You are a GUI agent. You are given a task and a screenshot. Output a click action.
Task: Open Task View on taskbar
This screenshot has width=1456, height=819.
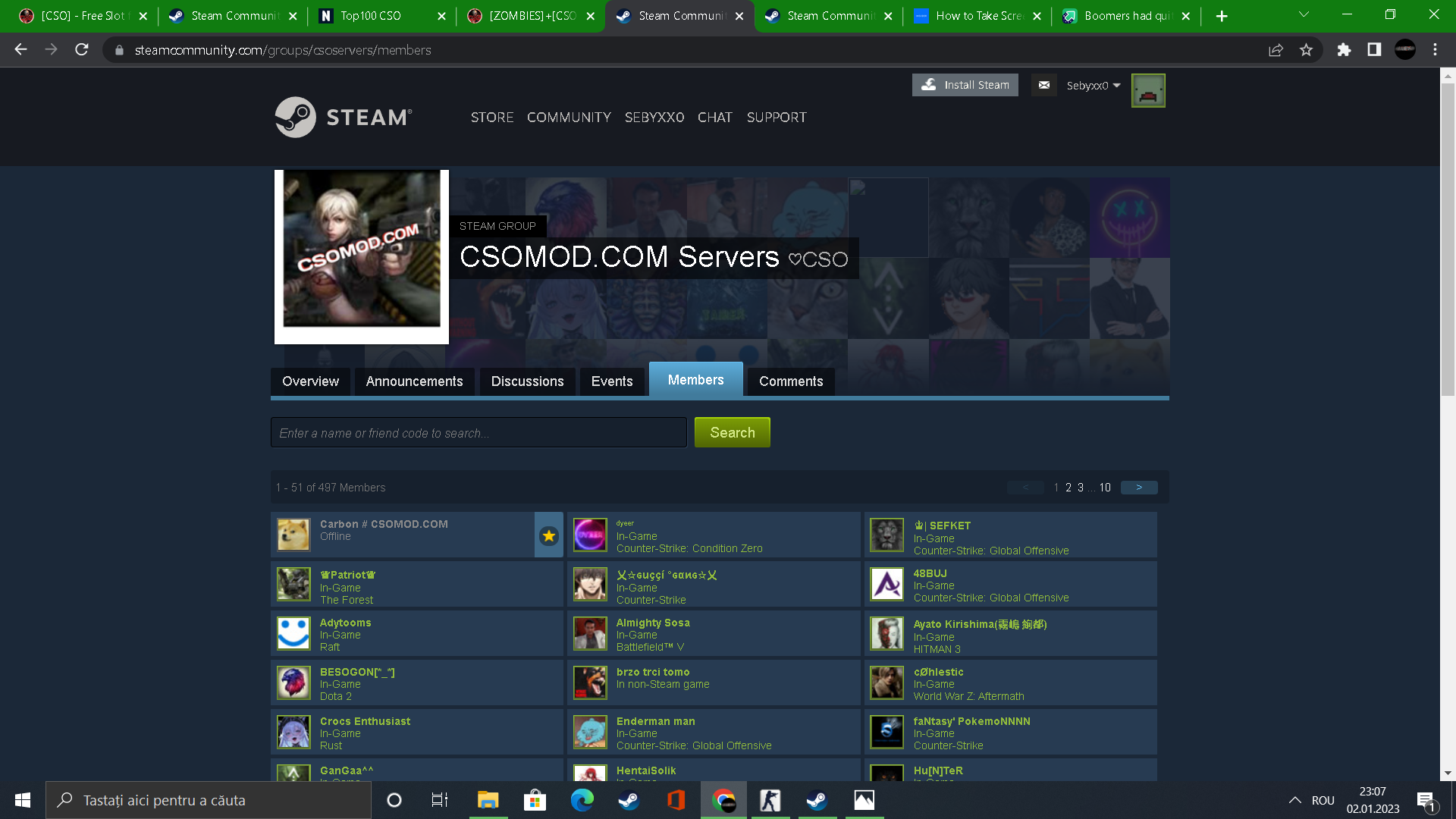coord(439,800)
